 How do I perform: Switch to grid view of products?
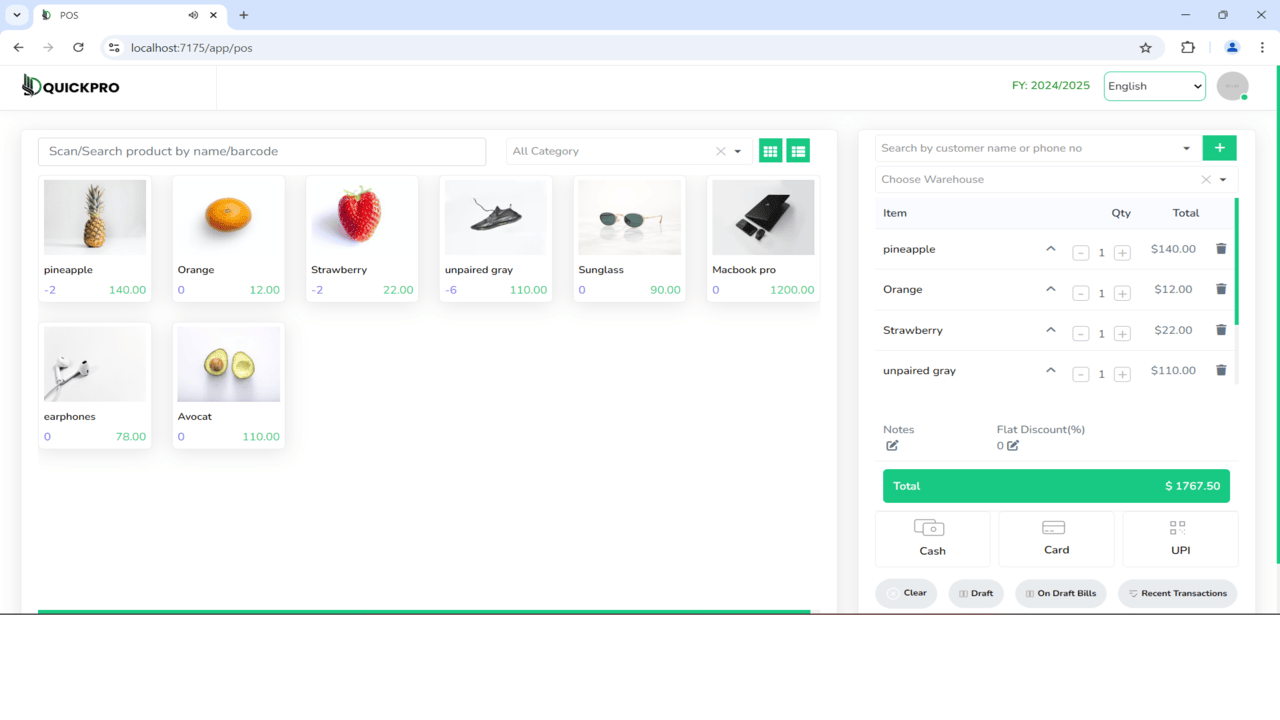pos(770,149)
